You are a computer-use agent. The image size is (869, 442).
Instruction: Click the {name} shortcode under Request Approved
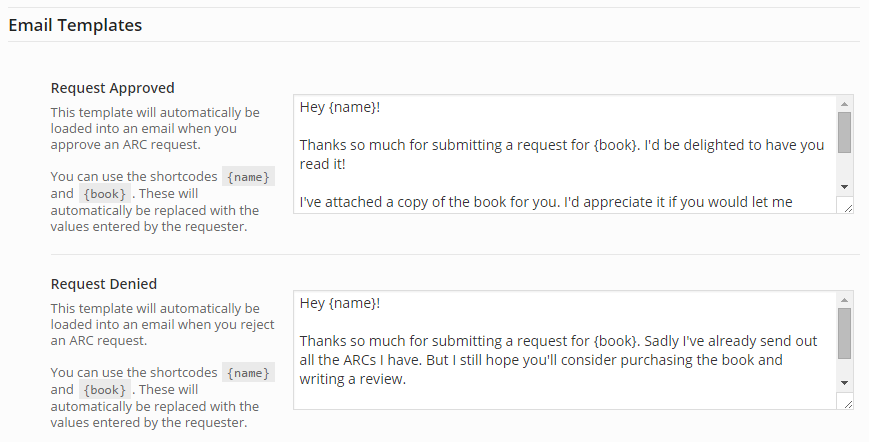[x=248, y=177]
